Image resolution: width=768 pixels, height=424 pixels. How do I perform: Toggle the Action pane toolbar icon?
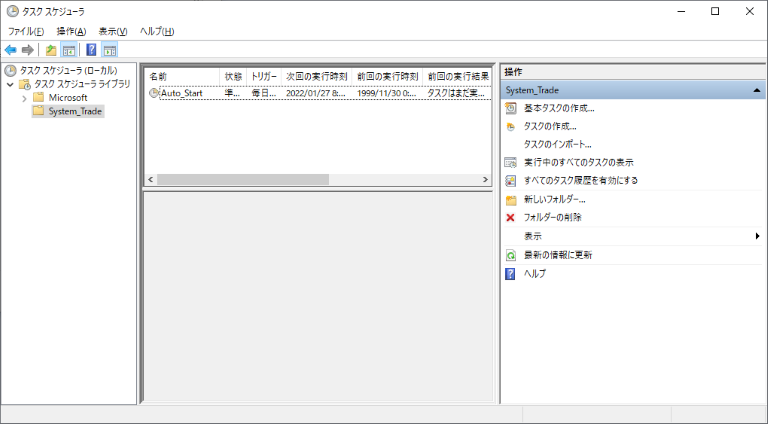click(109, 50)
